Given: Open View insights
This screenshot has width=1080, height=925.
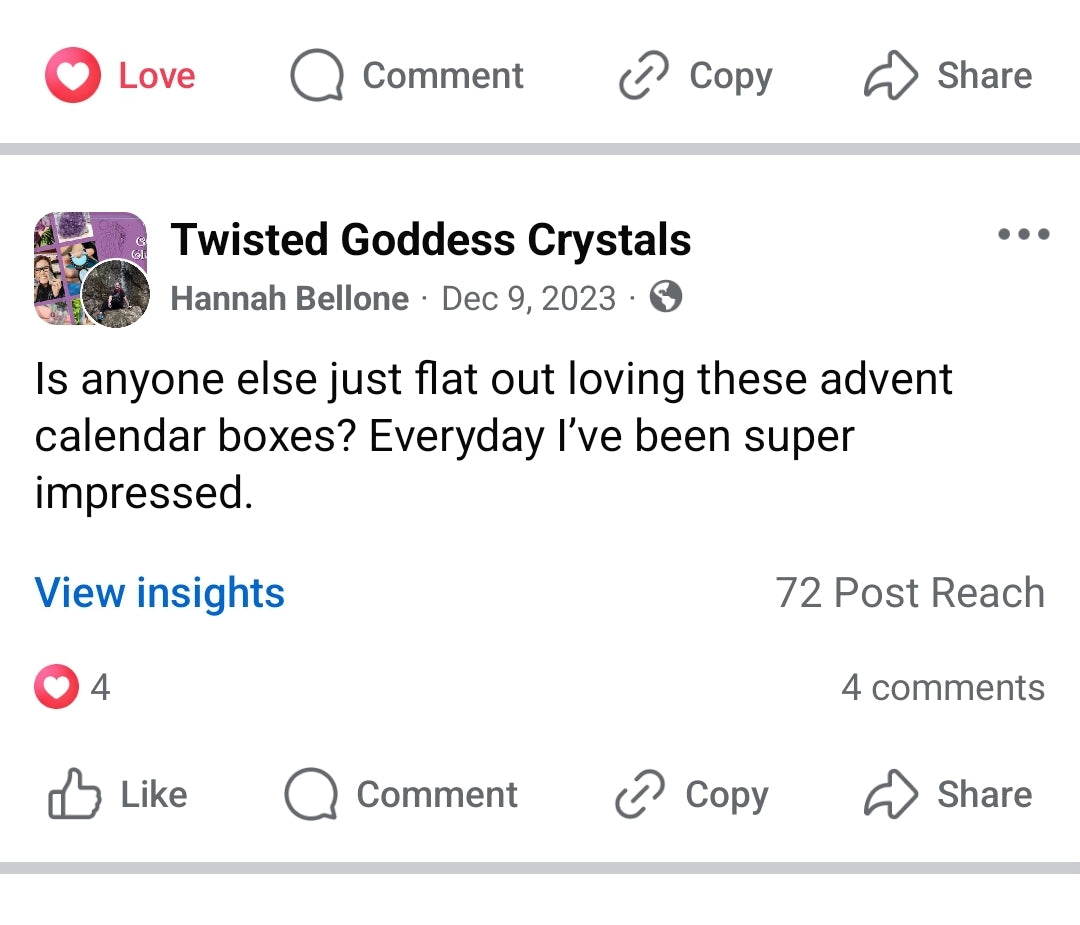Looking at the screenshot, I should 159,592.
